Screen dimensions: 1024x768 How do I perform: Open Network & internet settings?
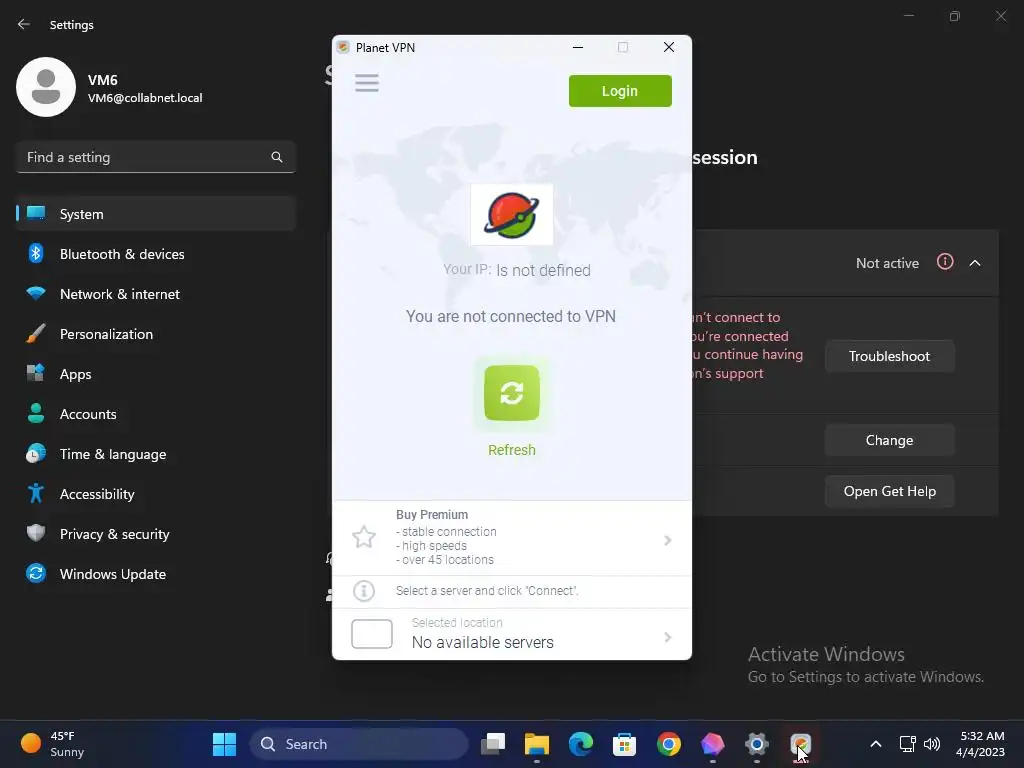coord(155,294)
